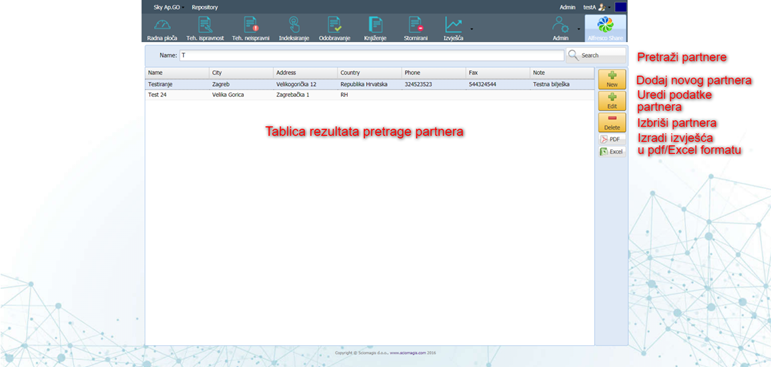Image resolution: width=771 pixels, height=367 pixels.
Task: Open the Odobravanje approval section
Action: (x=334, y=28)
